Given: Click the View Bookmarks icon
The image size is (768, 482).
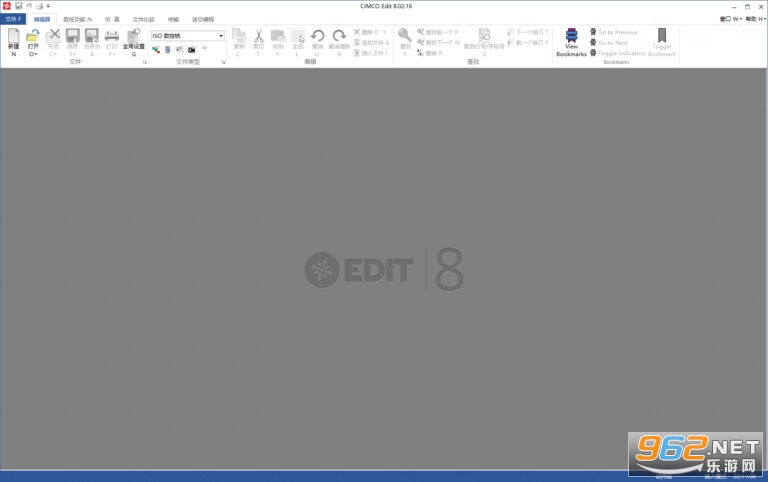Looking at the screenshot, I should point(571,36).
